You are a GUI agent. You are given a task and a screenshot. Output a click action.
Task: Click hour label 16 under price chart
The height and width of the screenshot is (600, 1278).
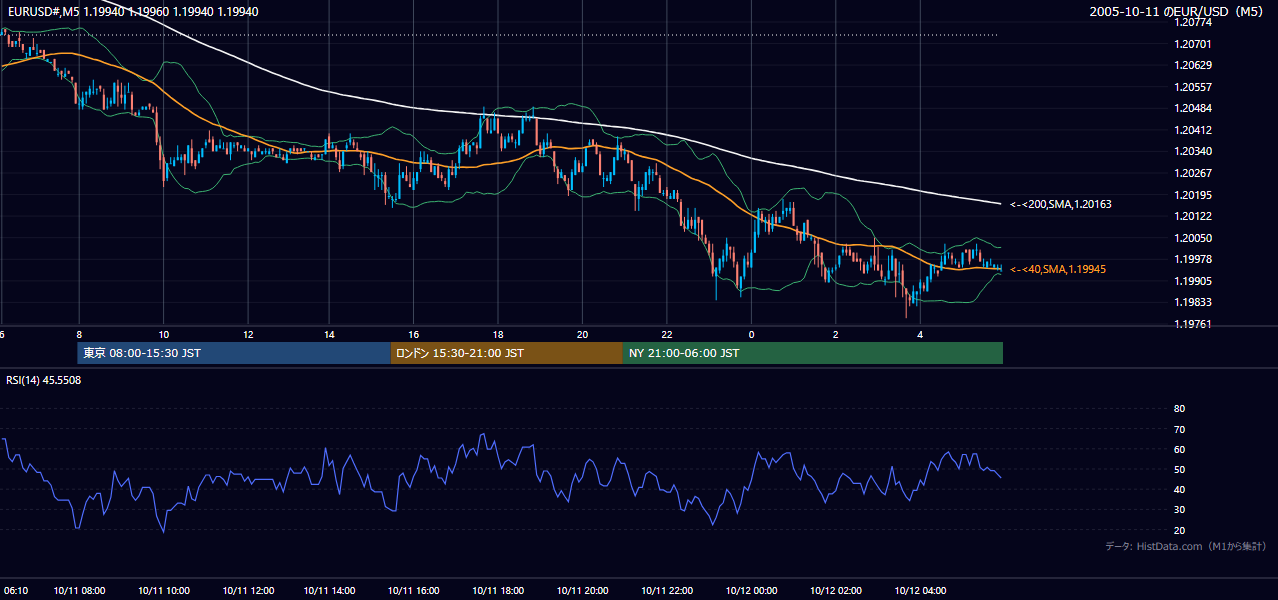[x=413, y=335]
